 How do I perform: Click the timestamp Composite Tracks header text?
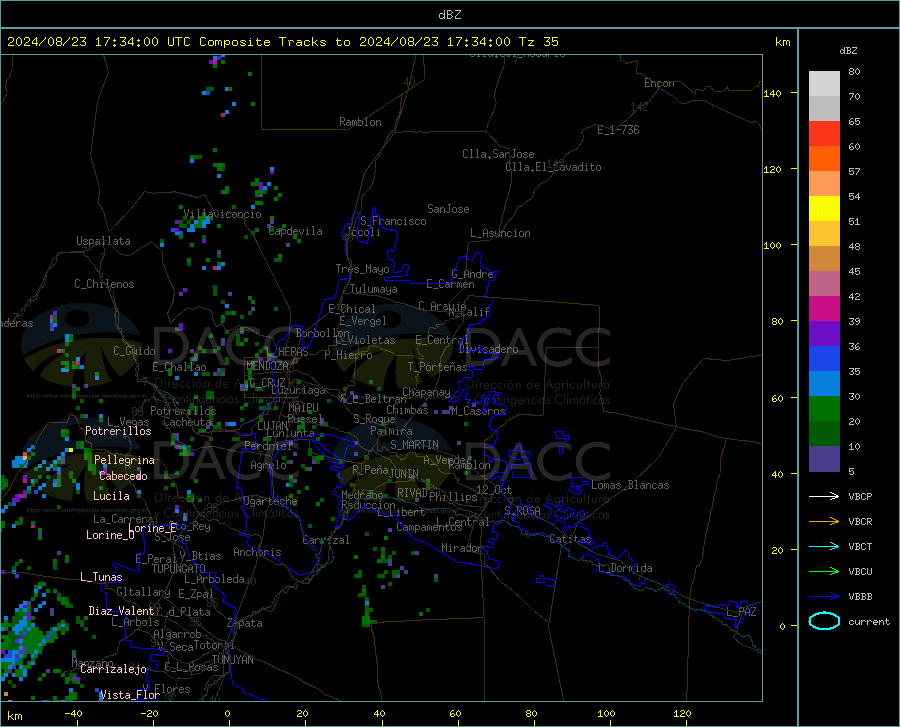(x=282, y=42)
